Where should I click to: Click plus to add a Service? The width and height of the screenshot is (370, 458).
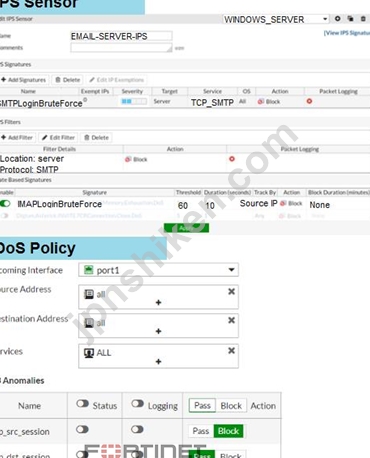click(x=158, y=361)
